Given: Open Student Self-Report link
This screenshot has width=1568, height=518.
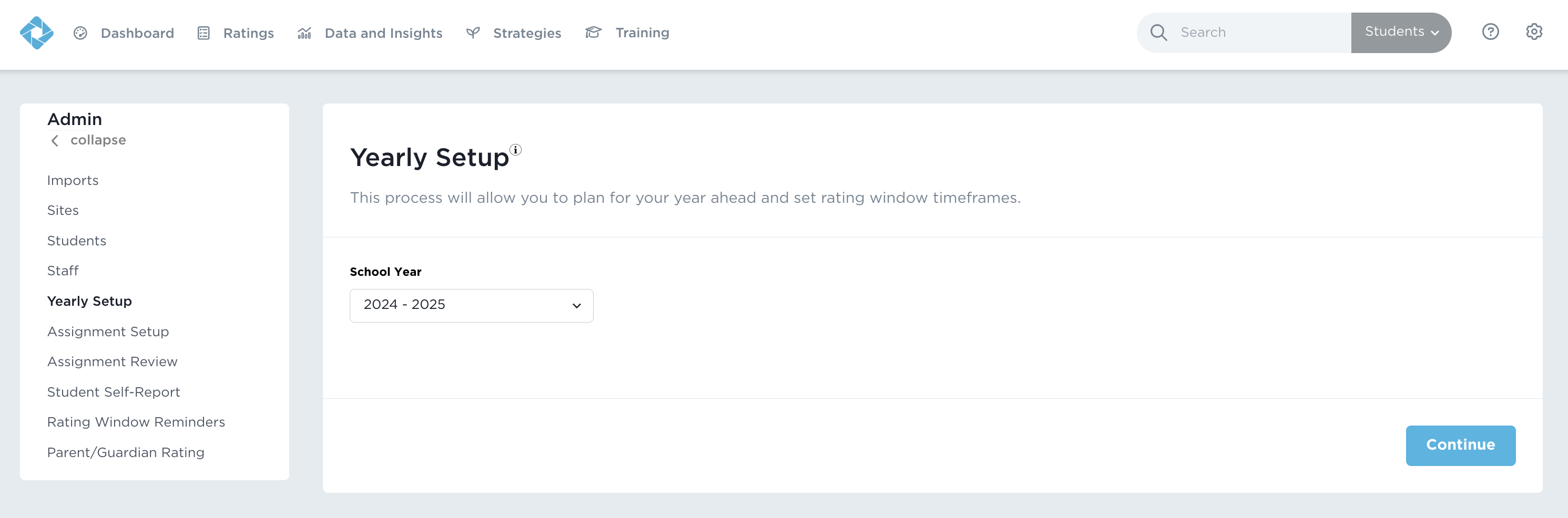Looking at the screenshot, I should (113, 392).
